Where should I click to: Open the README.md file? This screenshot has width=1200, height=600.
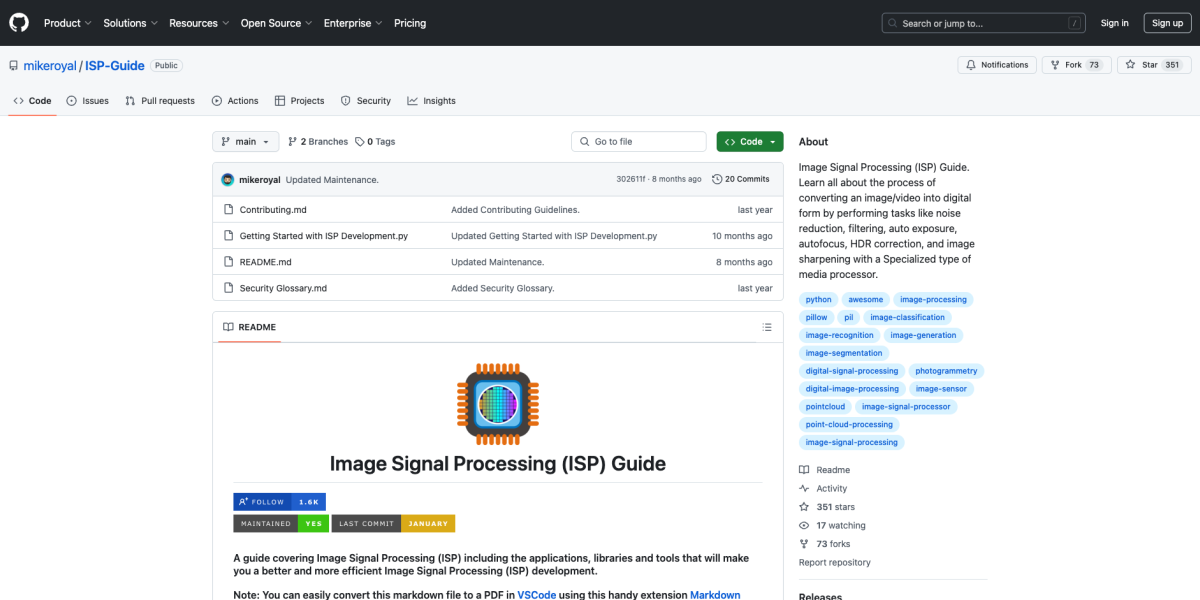pos(265,262)
